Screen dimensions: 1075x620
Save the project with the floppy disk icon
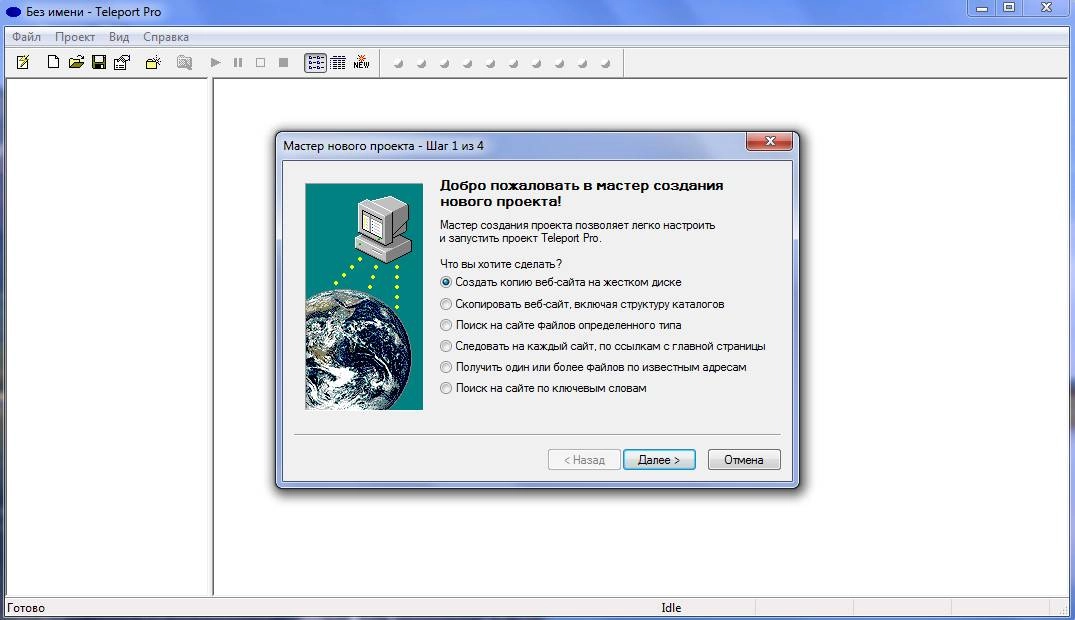99,62
